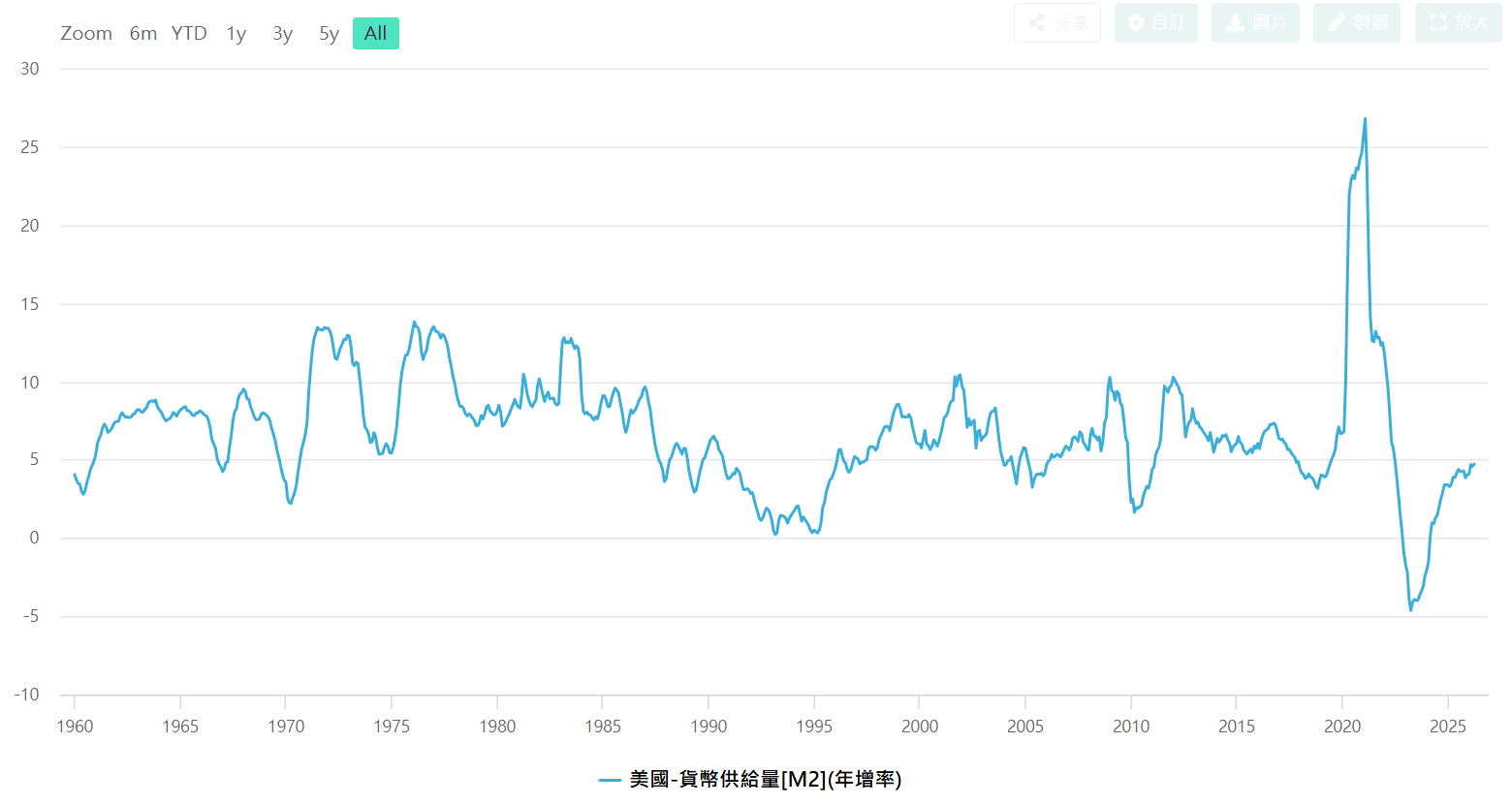Click the 1990 x-axis label
Viewport: 1512px width, 805px height.
pyautogui.click(x=709, y=727)
